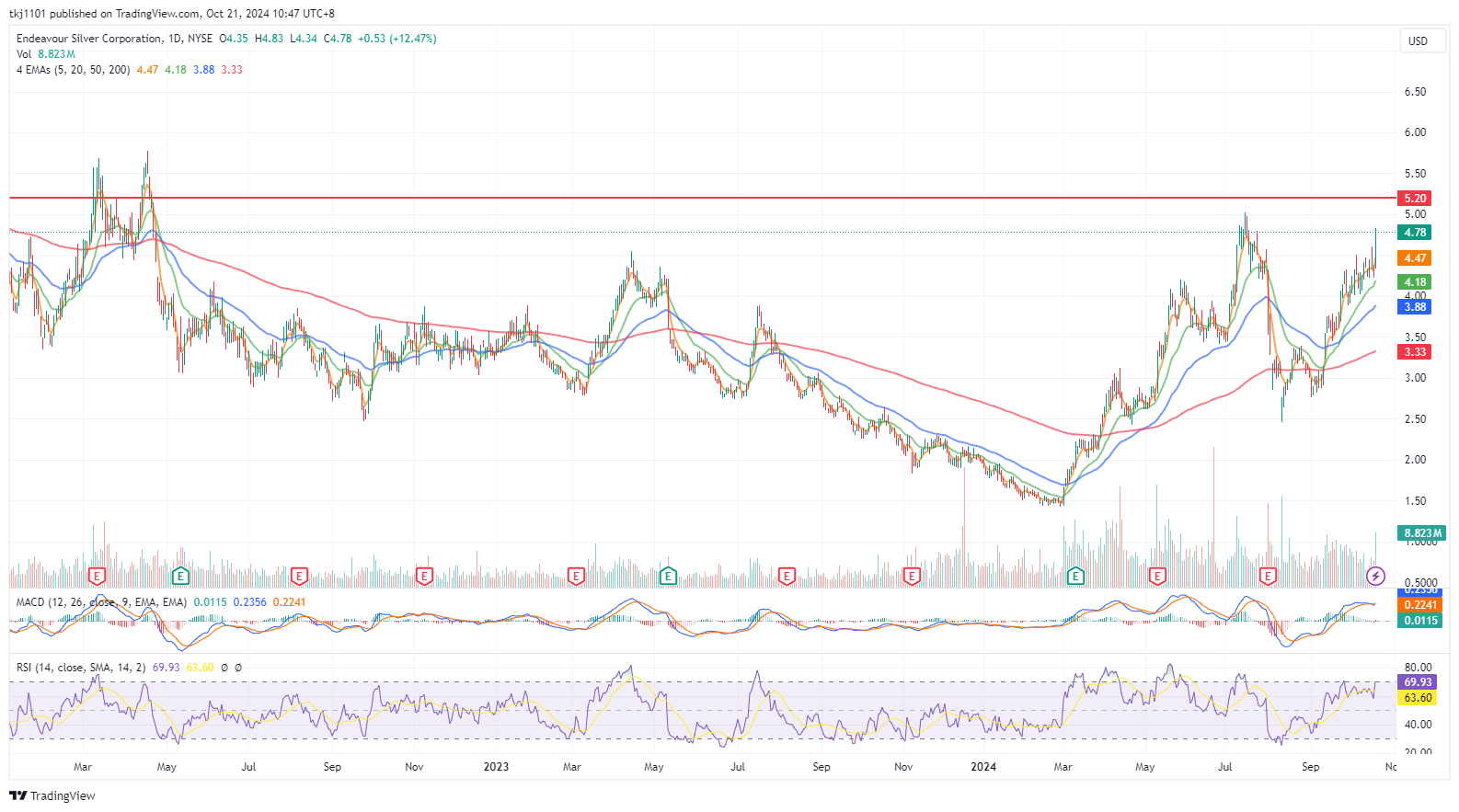Click the 40.00 RSI scale label
Screen dimensions: 1459x812
point(1418,725)
